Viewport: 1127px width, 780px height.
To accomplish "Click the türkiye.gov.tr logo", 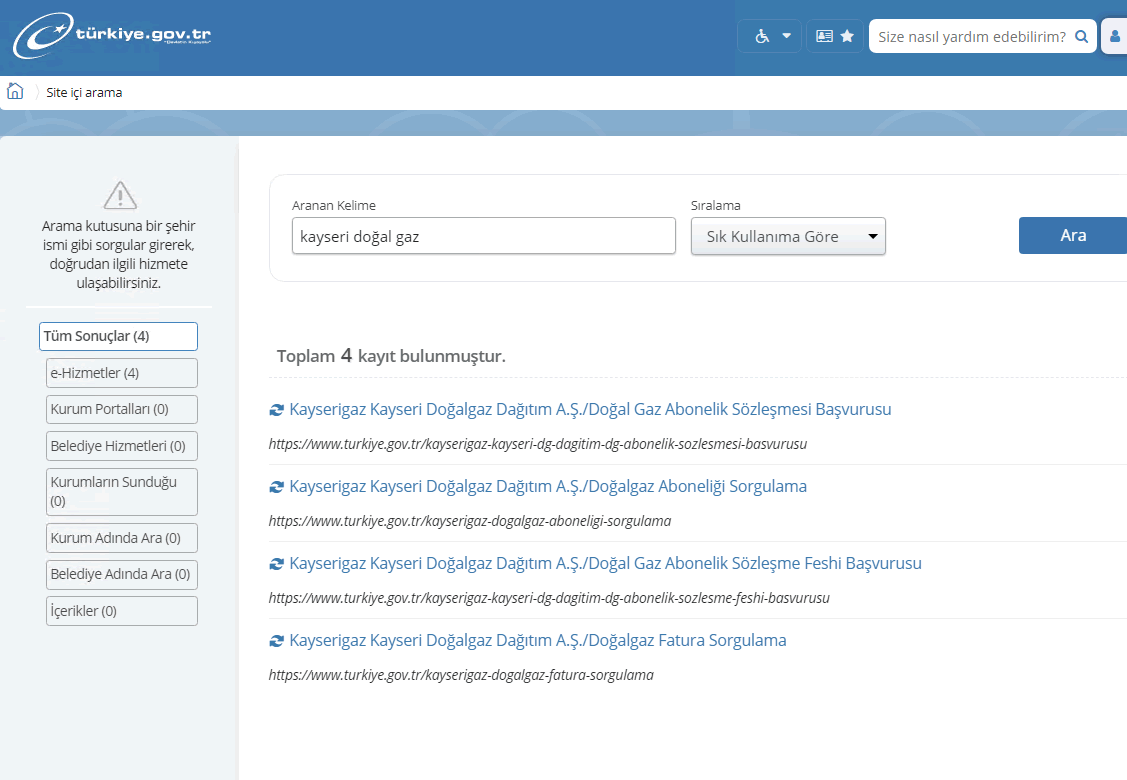I will [112, 37].
